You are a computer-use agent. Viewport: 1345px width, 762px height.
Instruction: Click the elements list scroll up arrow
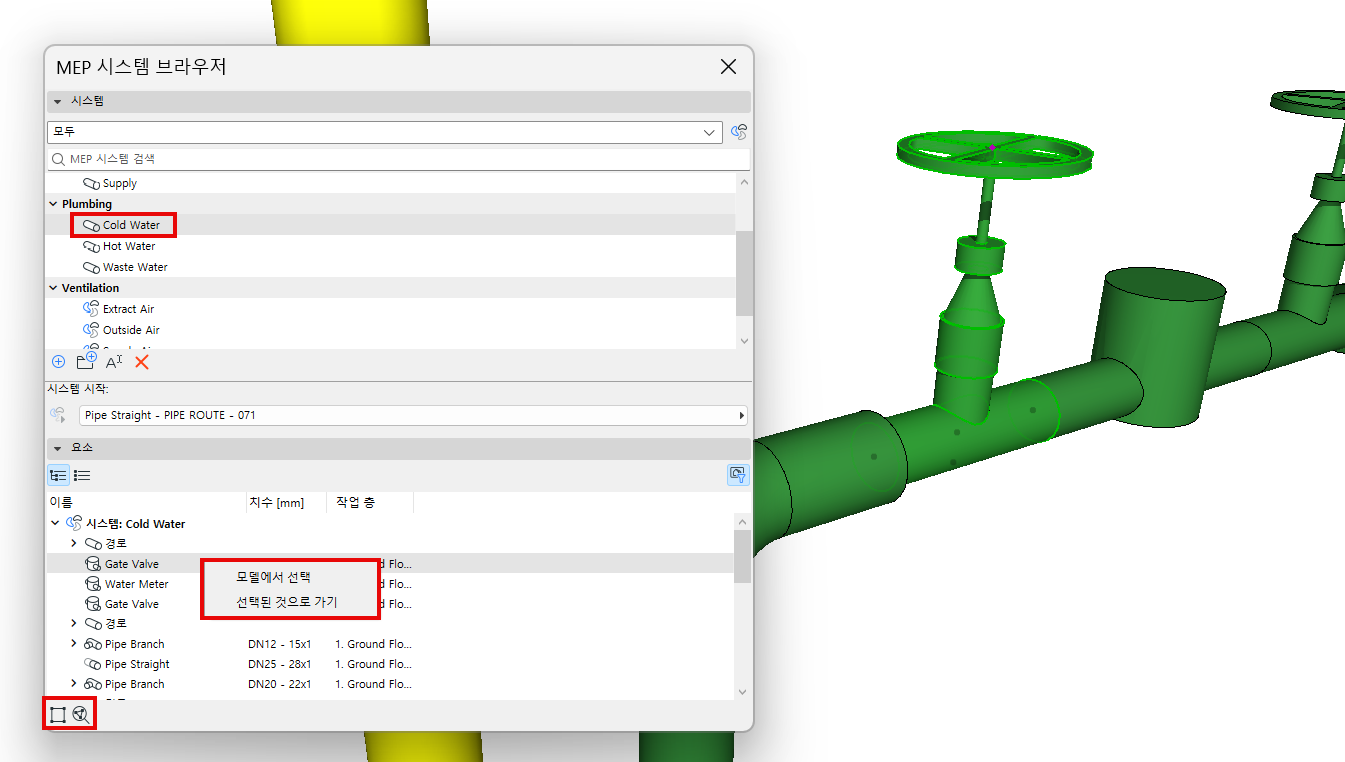pos(743,521)
